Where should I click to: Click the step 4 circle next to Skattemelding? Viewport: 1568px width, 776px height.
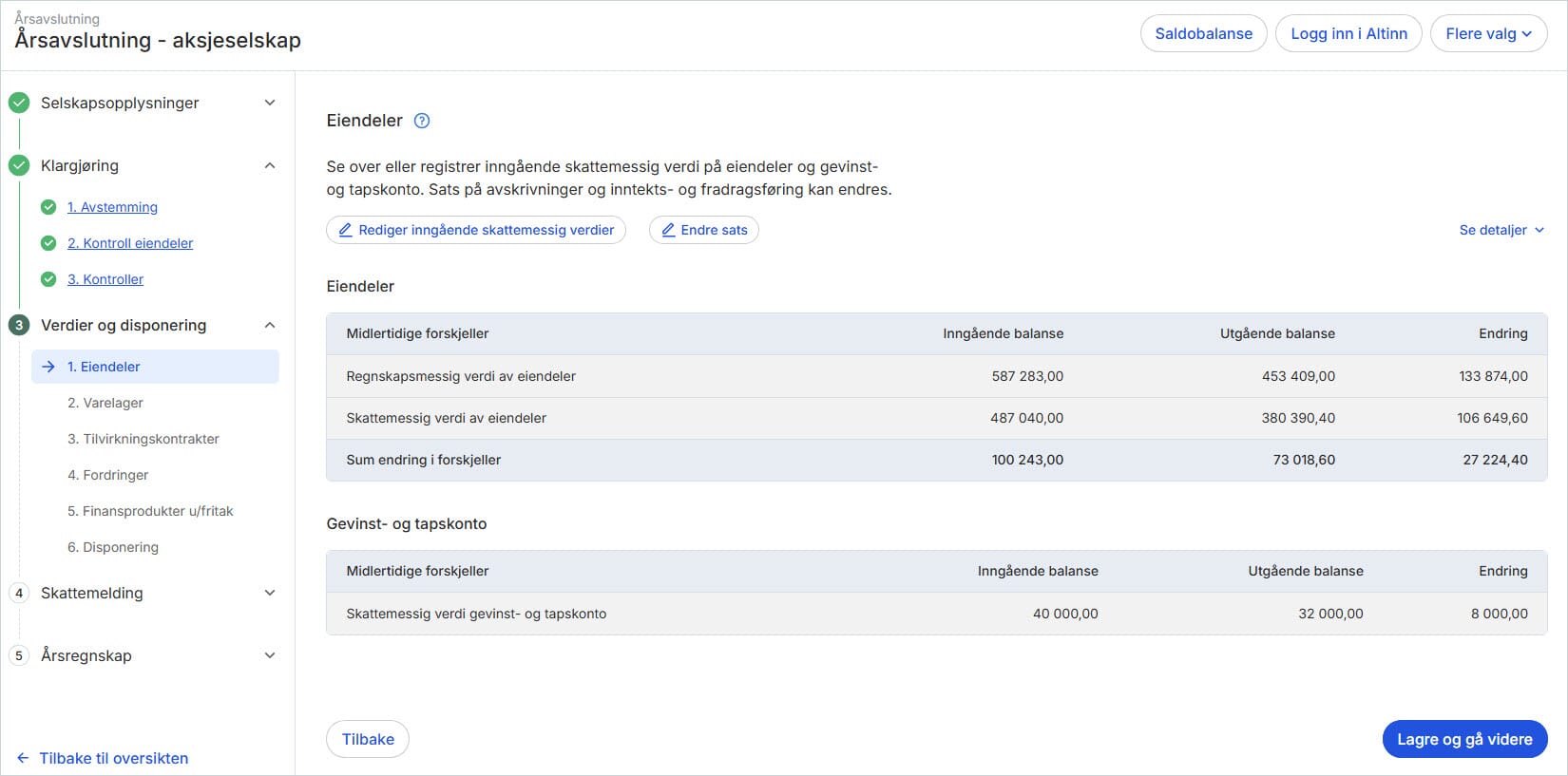(19, 593)
